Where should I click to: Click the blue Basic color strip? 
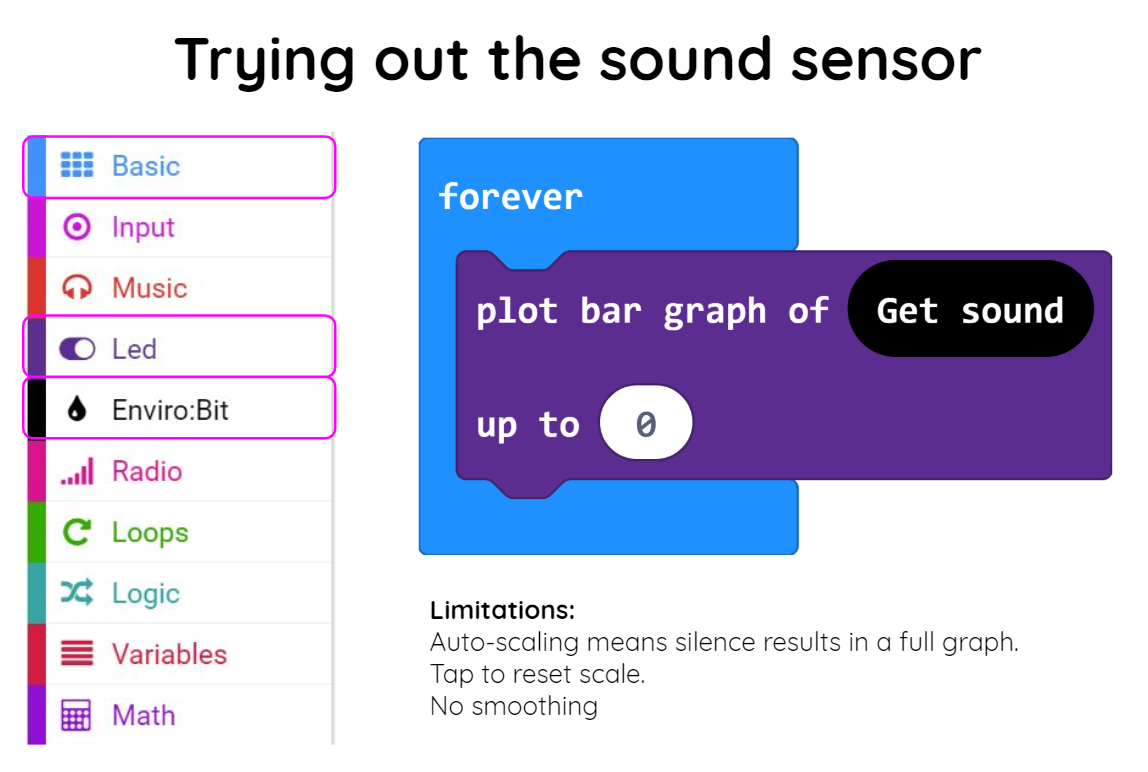(37, 166)
